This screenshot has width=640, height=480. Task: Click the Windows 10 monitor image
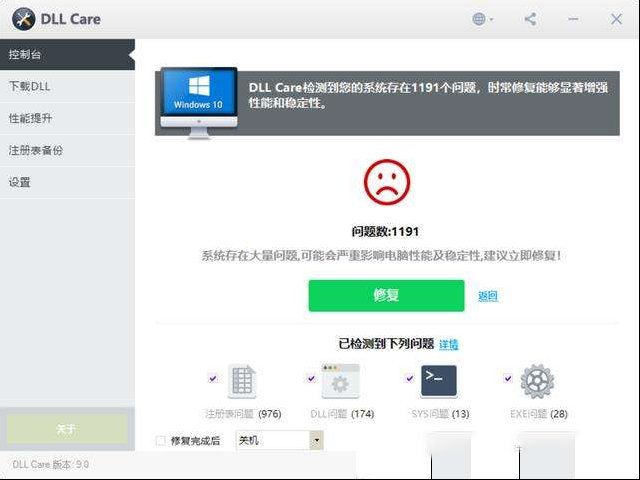(199, 103)
